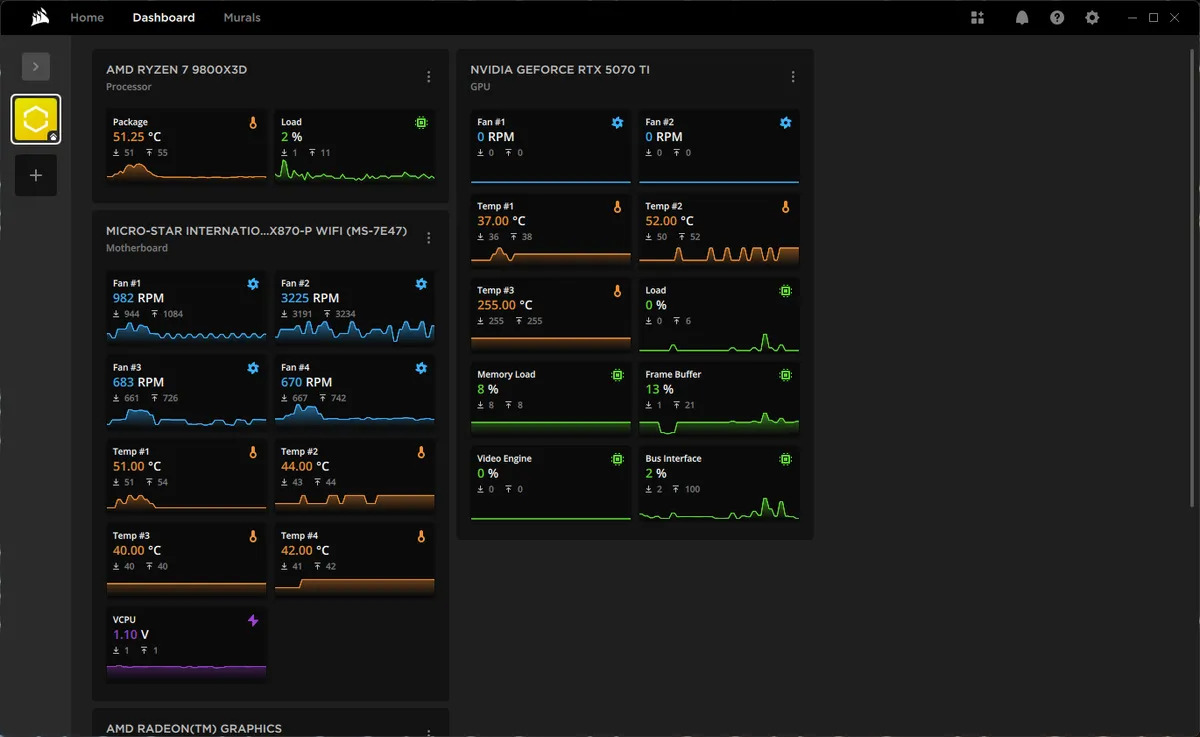This screenshot has height=737, width=1200.
Task: Click the purple lightning icon on the VCPU widget
Action: (252, 620)
